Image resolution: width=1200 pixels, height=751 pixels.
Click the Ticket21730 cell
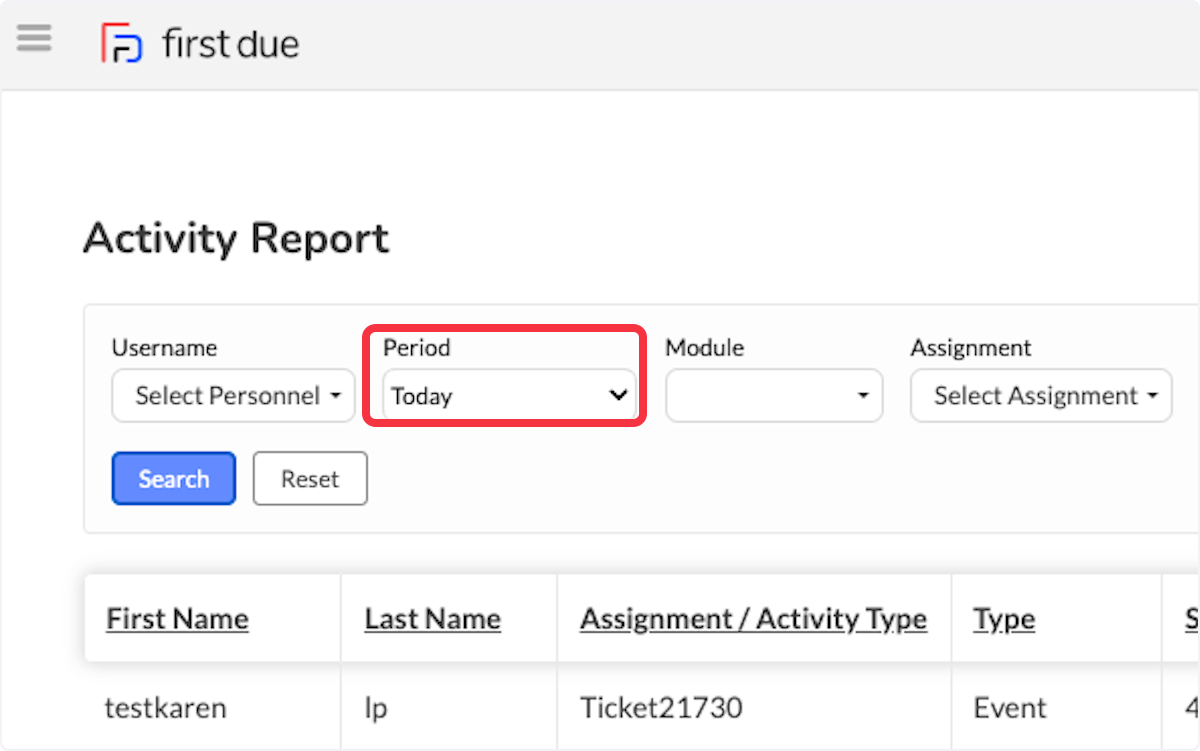point(661,708)
